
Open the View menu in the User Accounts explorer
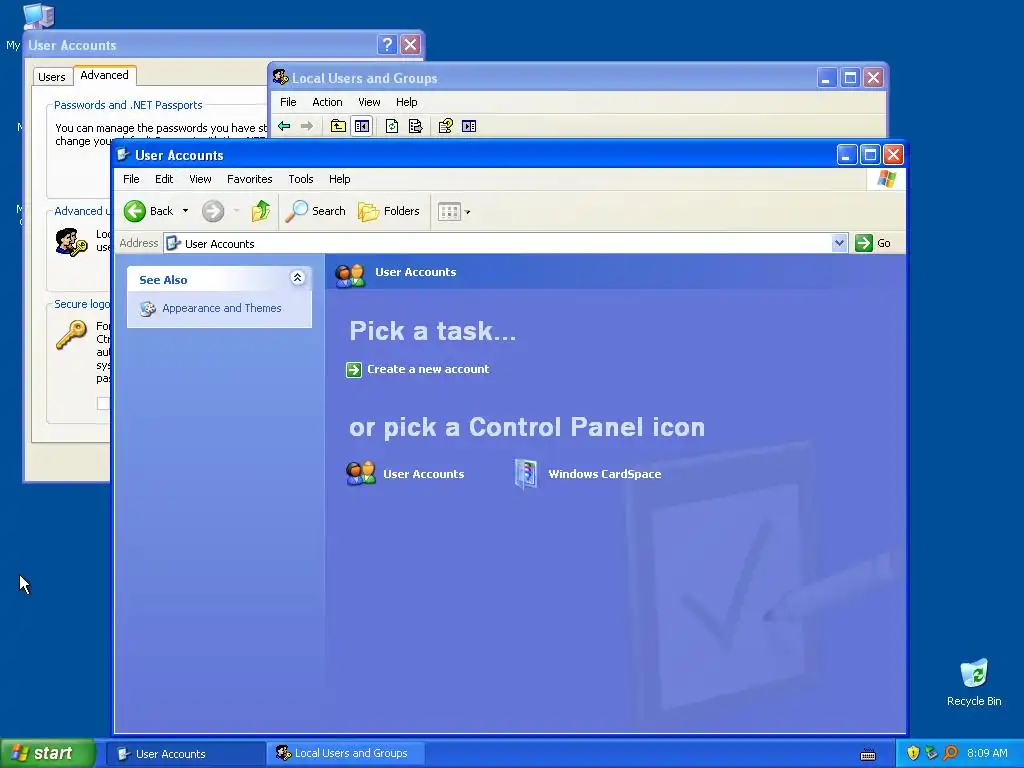click(200, 179)
